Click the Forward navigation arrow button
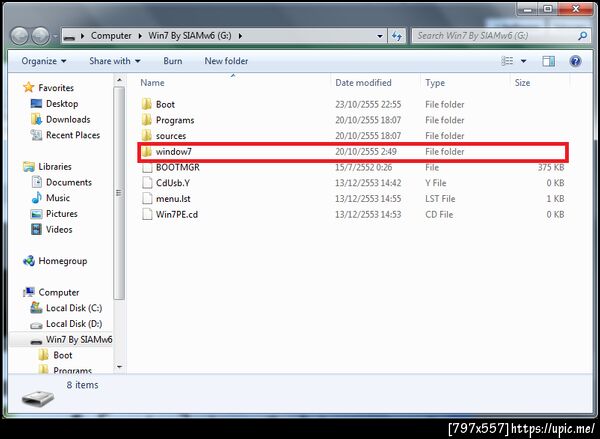 [x=40, y=36]
